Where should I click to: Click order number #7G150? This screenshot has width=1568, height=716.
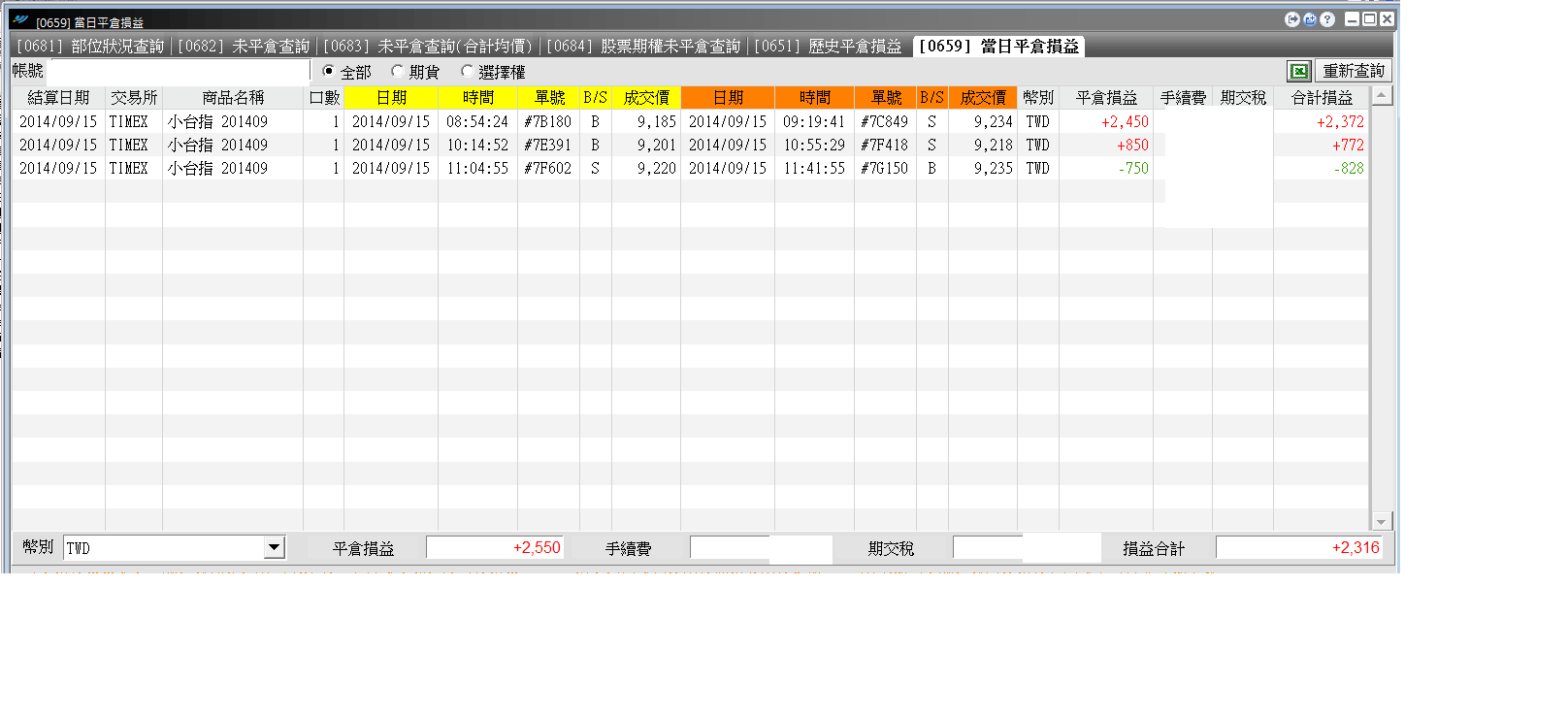885,169
